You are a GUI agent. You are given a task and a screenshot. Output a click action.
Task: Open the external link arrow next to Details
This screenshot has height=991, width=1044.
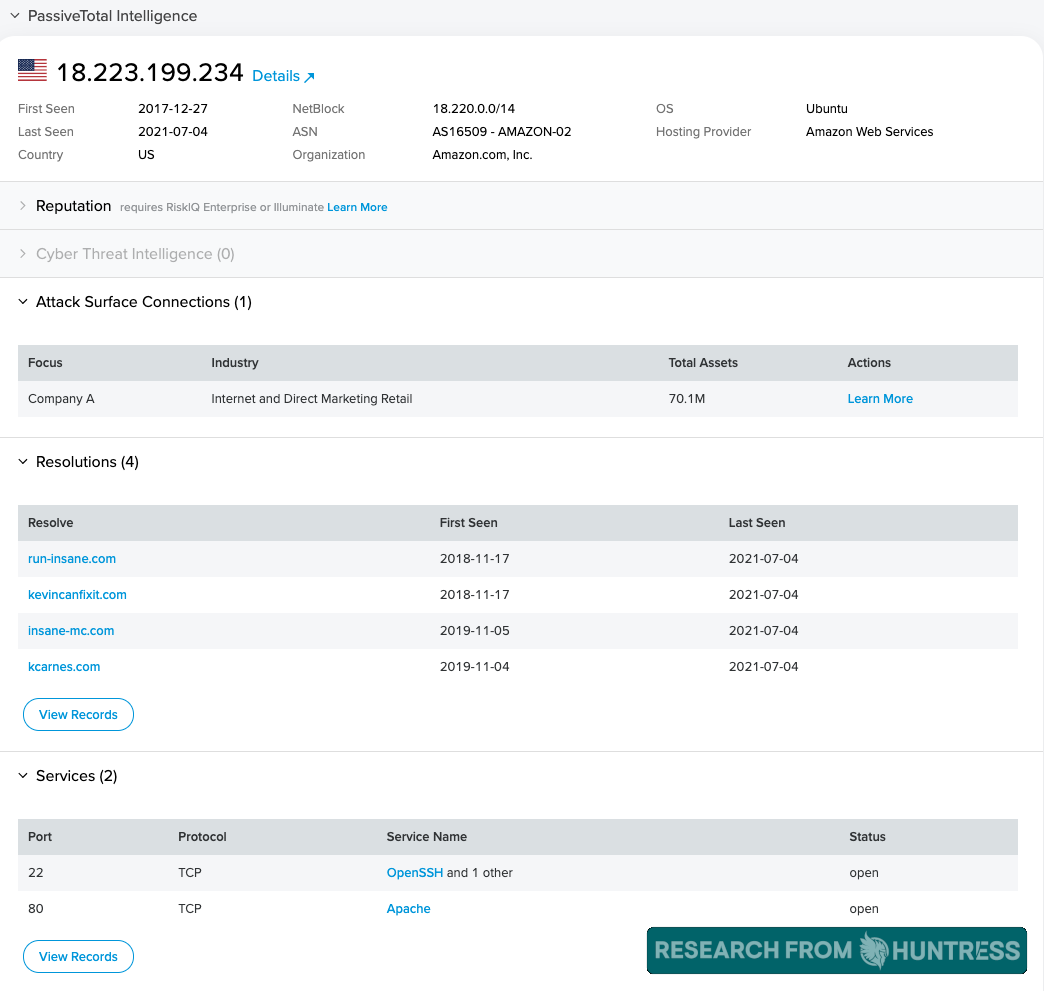[309, 75]
